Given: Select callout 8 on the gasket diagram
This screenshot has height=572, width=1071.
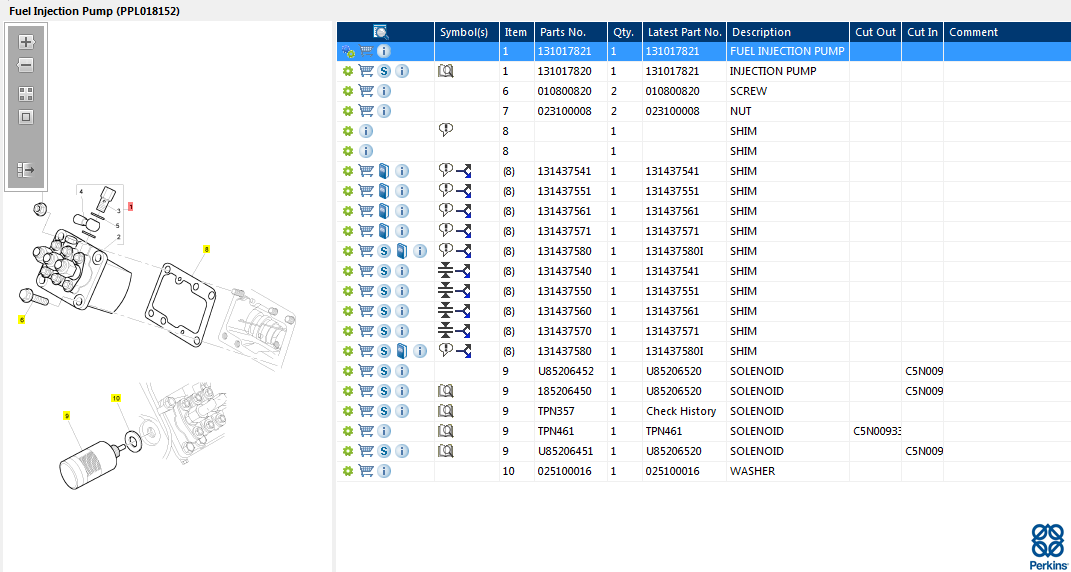Looking at the screenshot, I should [x=206, y=249].
